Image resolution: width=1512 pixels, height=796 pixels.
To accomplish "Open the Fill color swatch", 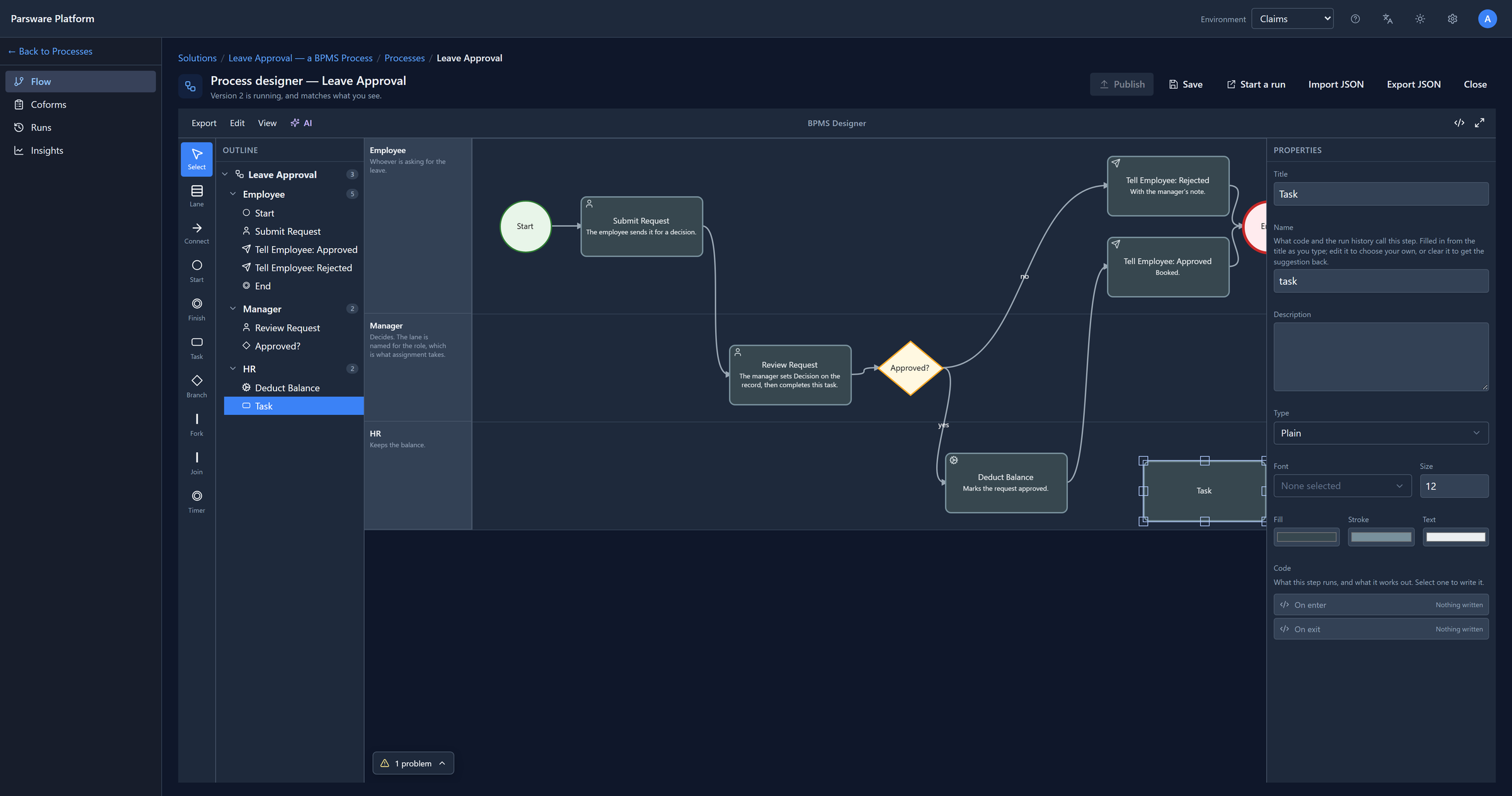I will point(1307,537).
